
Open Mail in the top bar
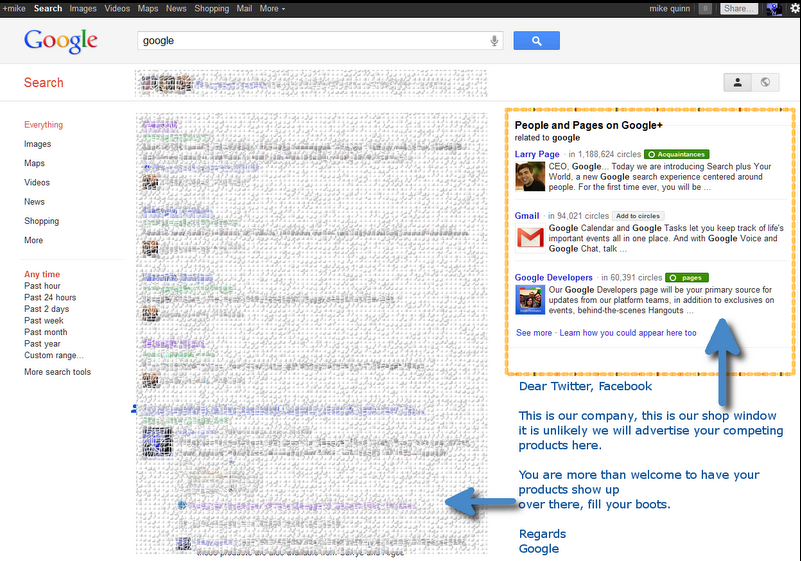[x=244, y=9]
